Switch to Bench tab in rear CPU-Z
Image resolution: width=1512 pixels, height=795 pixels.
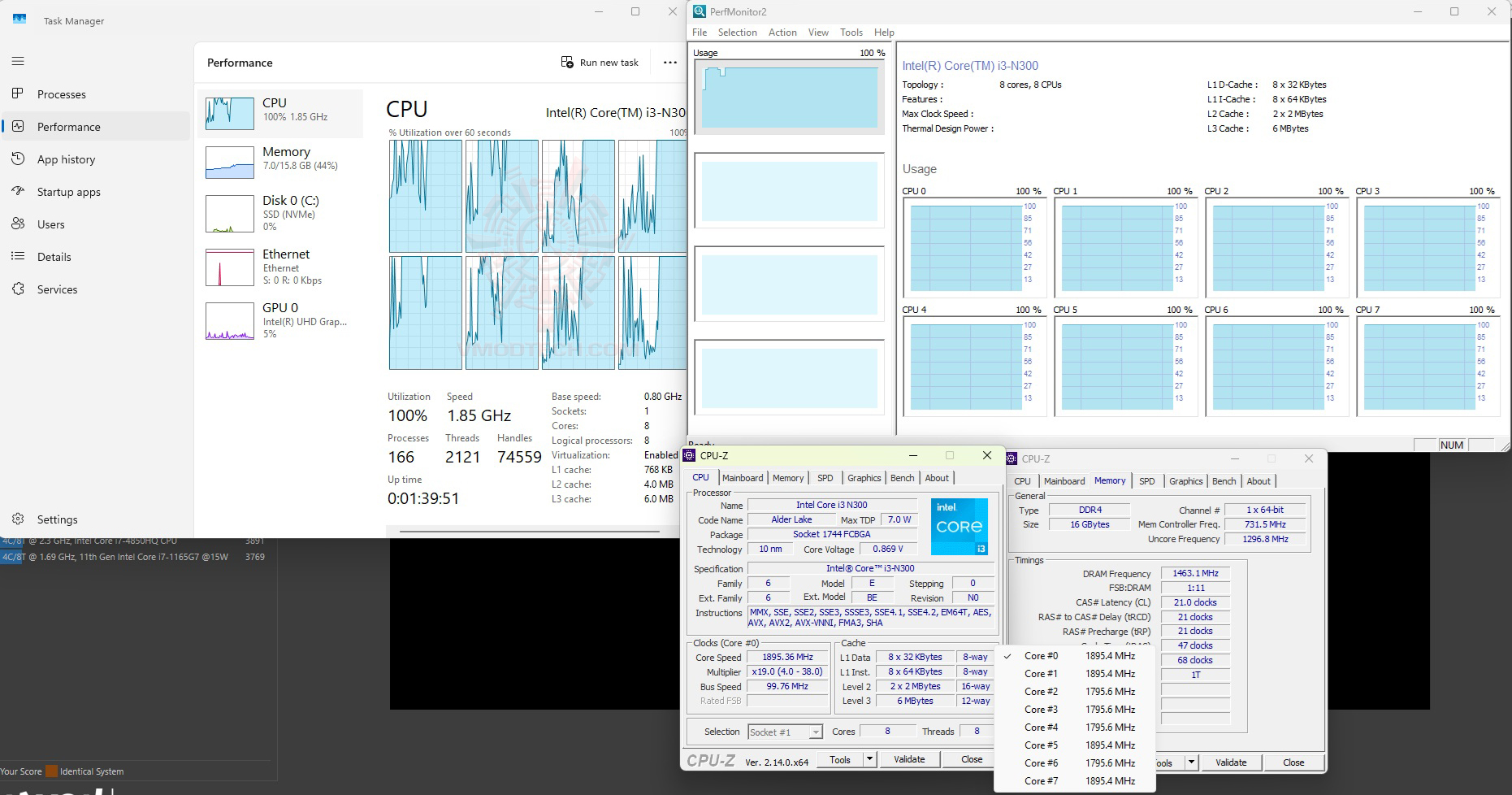tap(1224, 481)
